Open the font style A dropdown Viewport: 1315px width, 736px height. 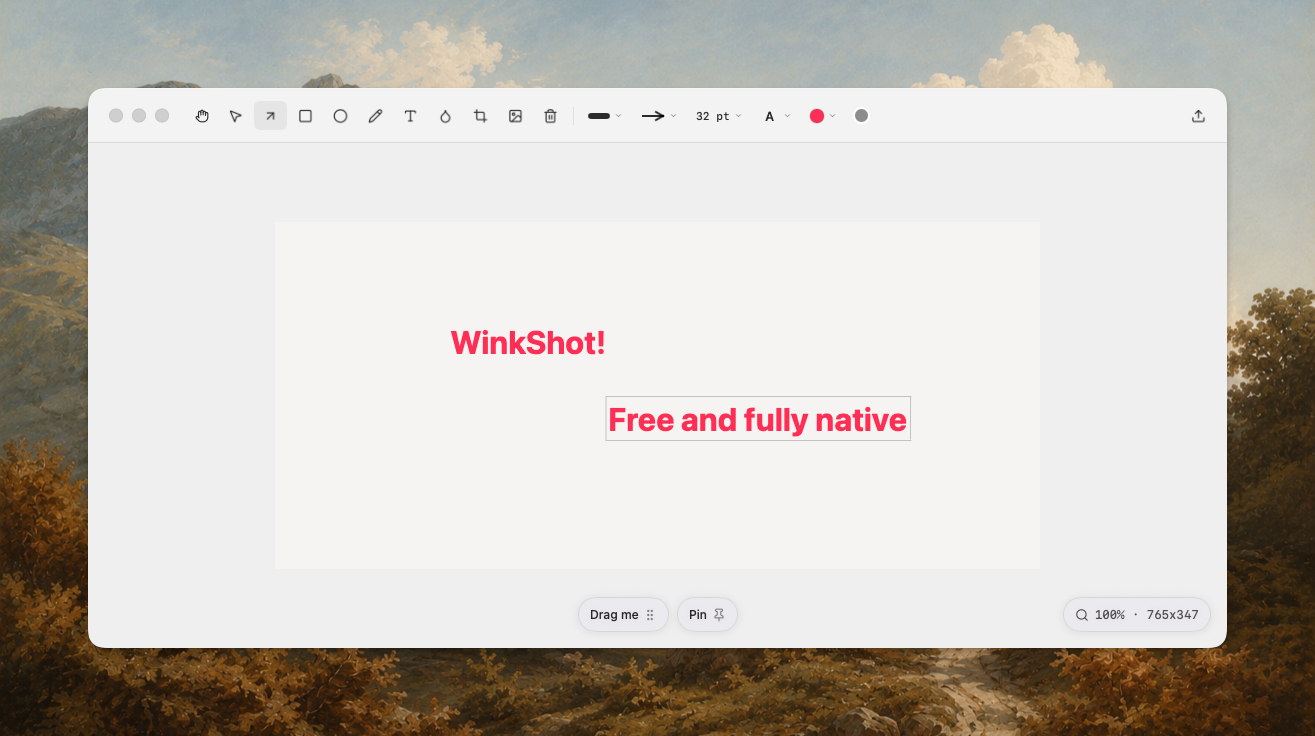(777, 116)
